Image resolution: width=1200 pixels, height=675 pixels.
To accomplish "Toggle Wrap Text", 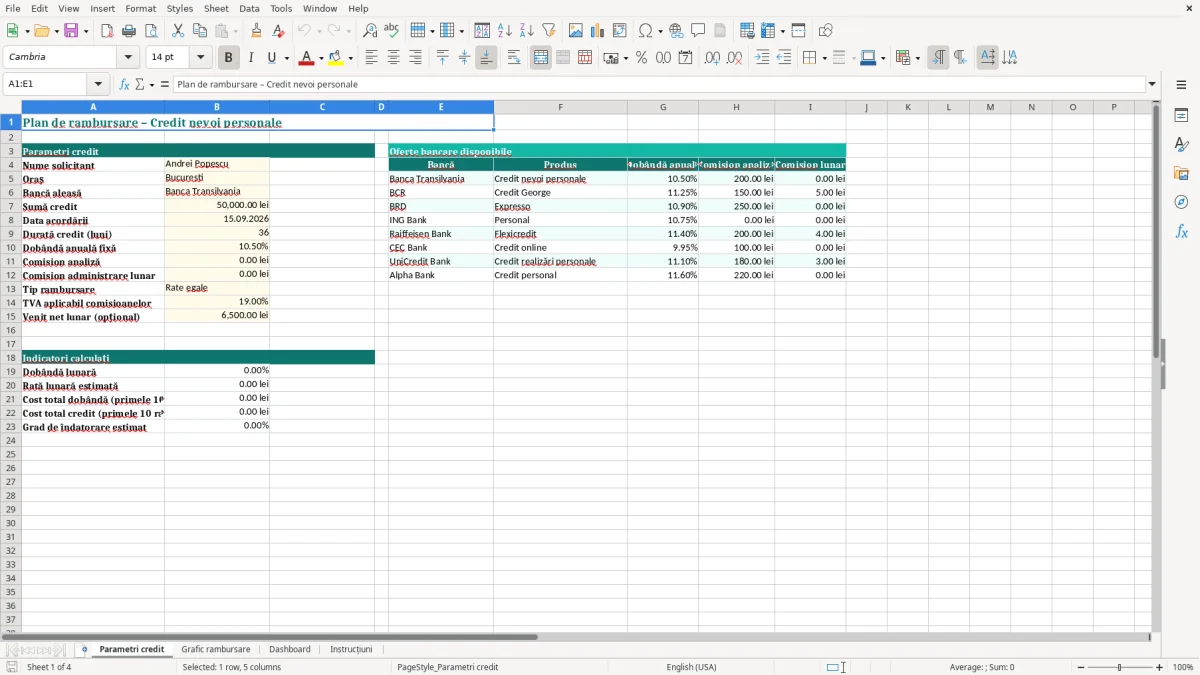I will [514, 58].
